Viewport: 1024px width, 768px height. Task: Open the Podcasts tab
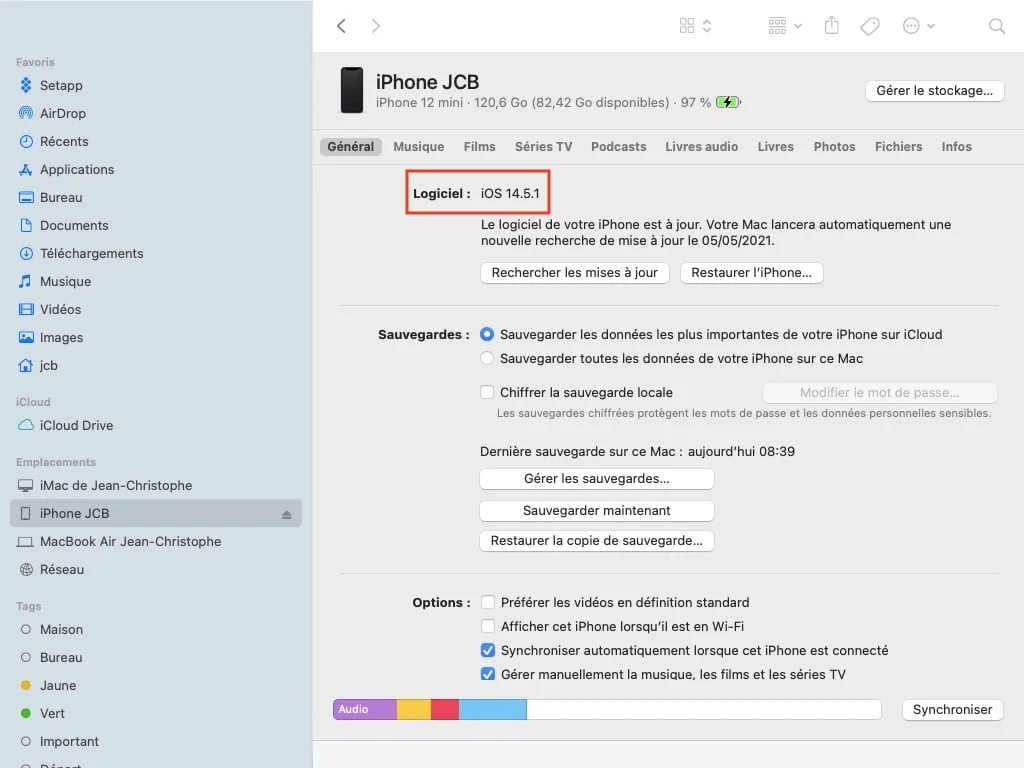[x=618, y=147]
